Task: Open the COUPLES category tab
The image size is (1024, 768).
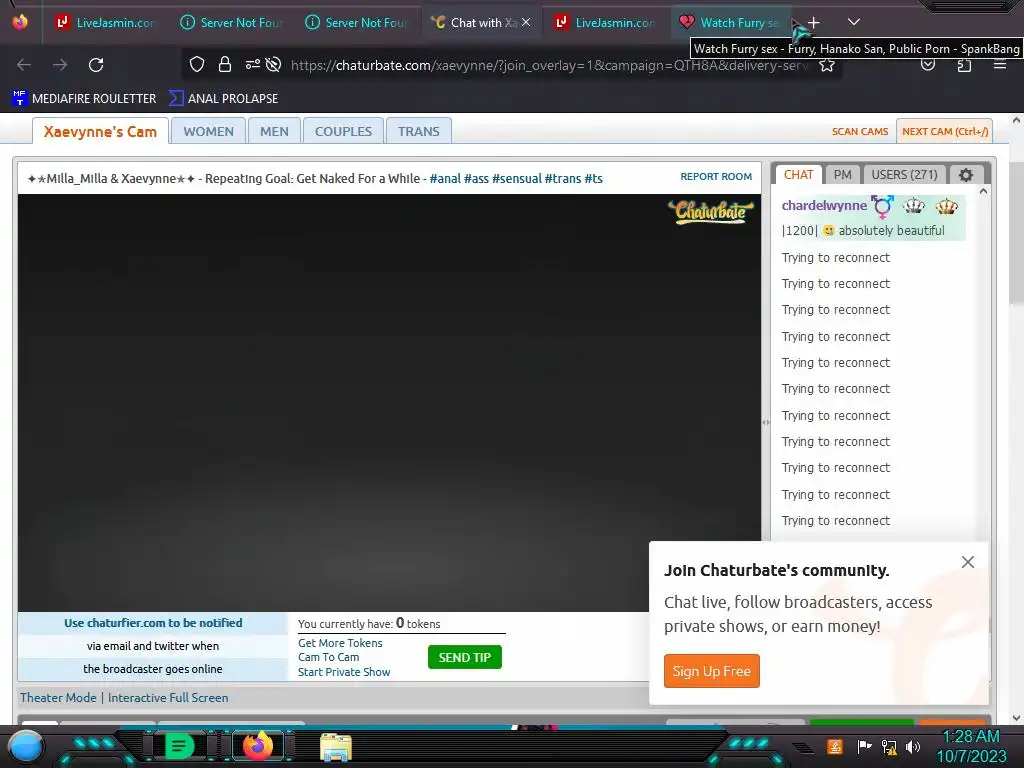Action: [x=344, y=131]
